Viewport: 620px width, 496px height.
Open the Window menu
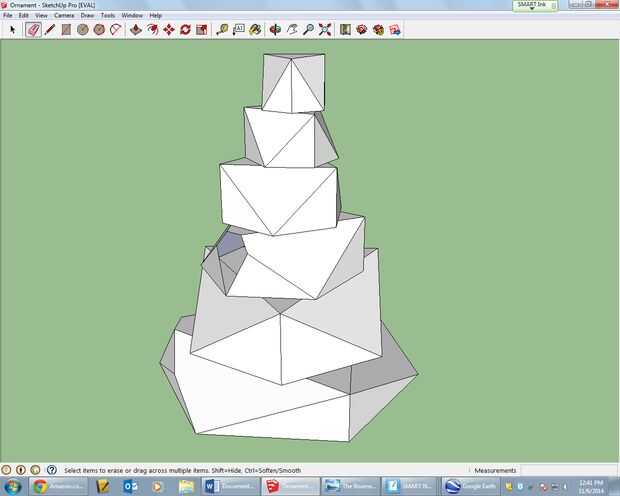point(132,15)
